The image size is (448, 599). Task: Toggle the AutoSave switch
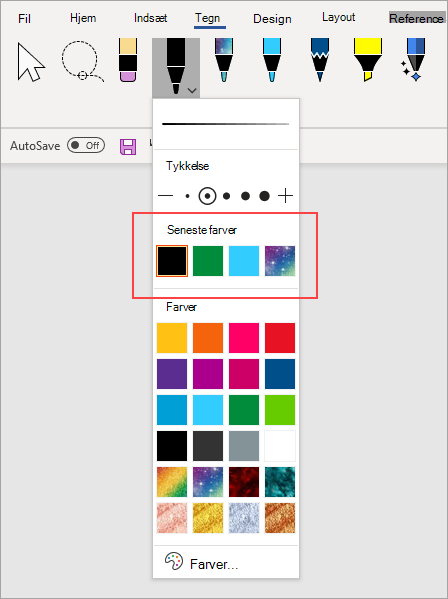(86, 145)
